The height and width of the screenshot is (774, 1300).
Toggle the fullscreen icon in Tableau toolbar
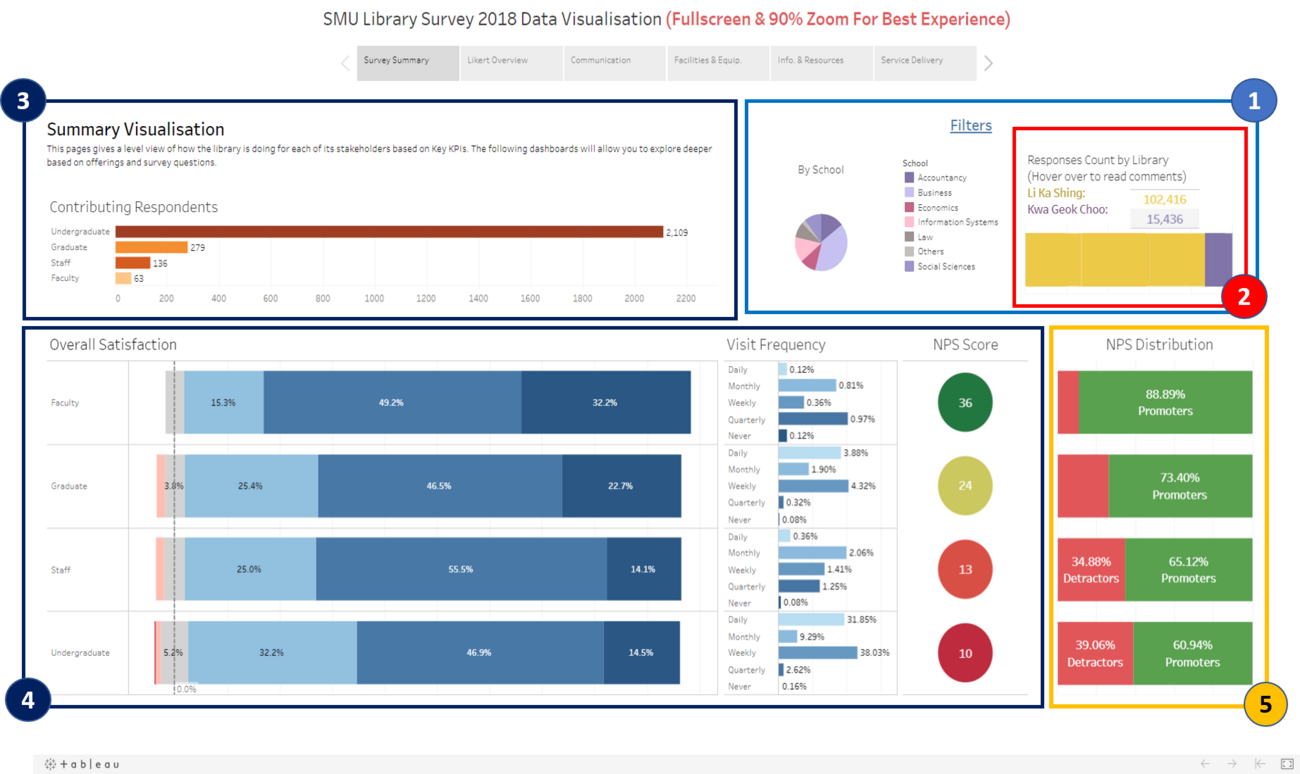(x=1287, y=764)
